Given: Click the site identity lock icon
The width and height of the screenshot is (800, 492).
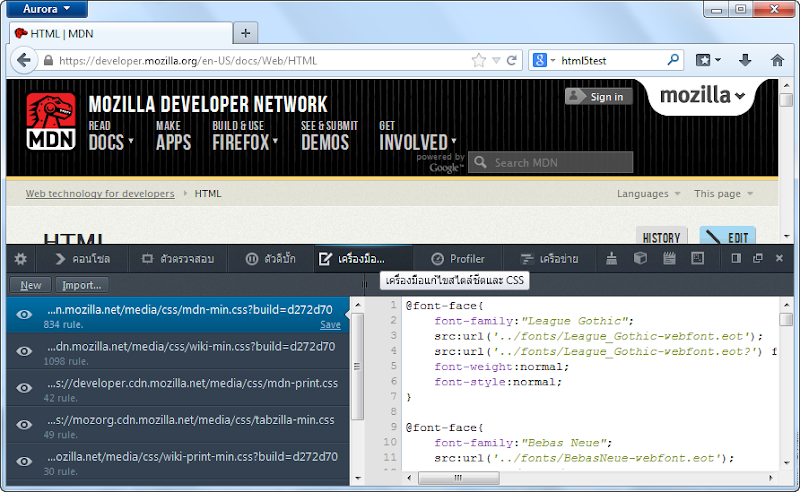Looking at the screenshot, I should coord(48,61).
